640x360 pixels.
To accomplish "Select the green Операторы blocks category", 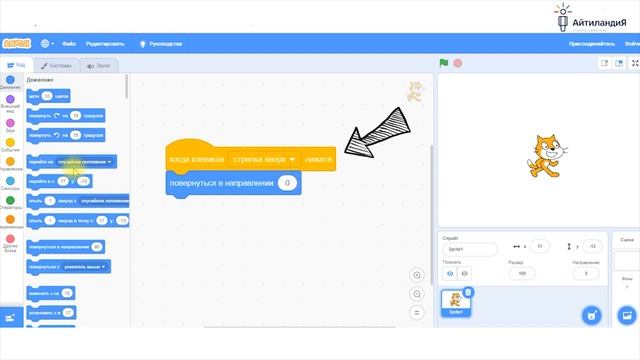I will pyautogui.click(x=10, y=202).
